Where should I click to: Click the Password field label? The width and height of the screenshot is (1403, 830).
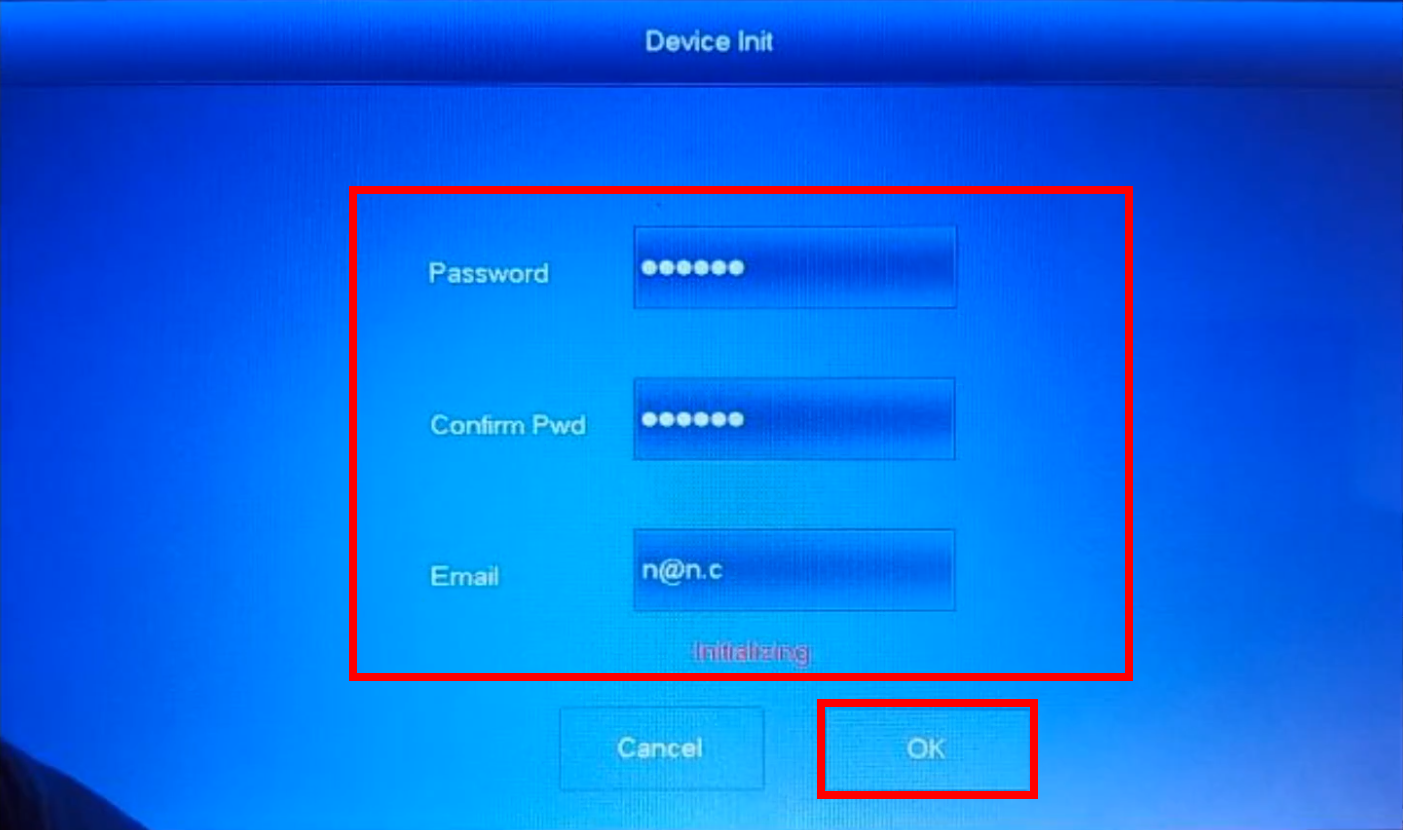[x=488, y=273]
